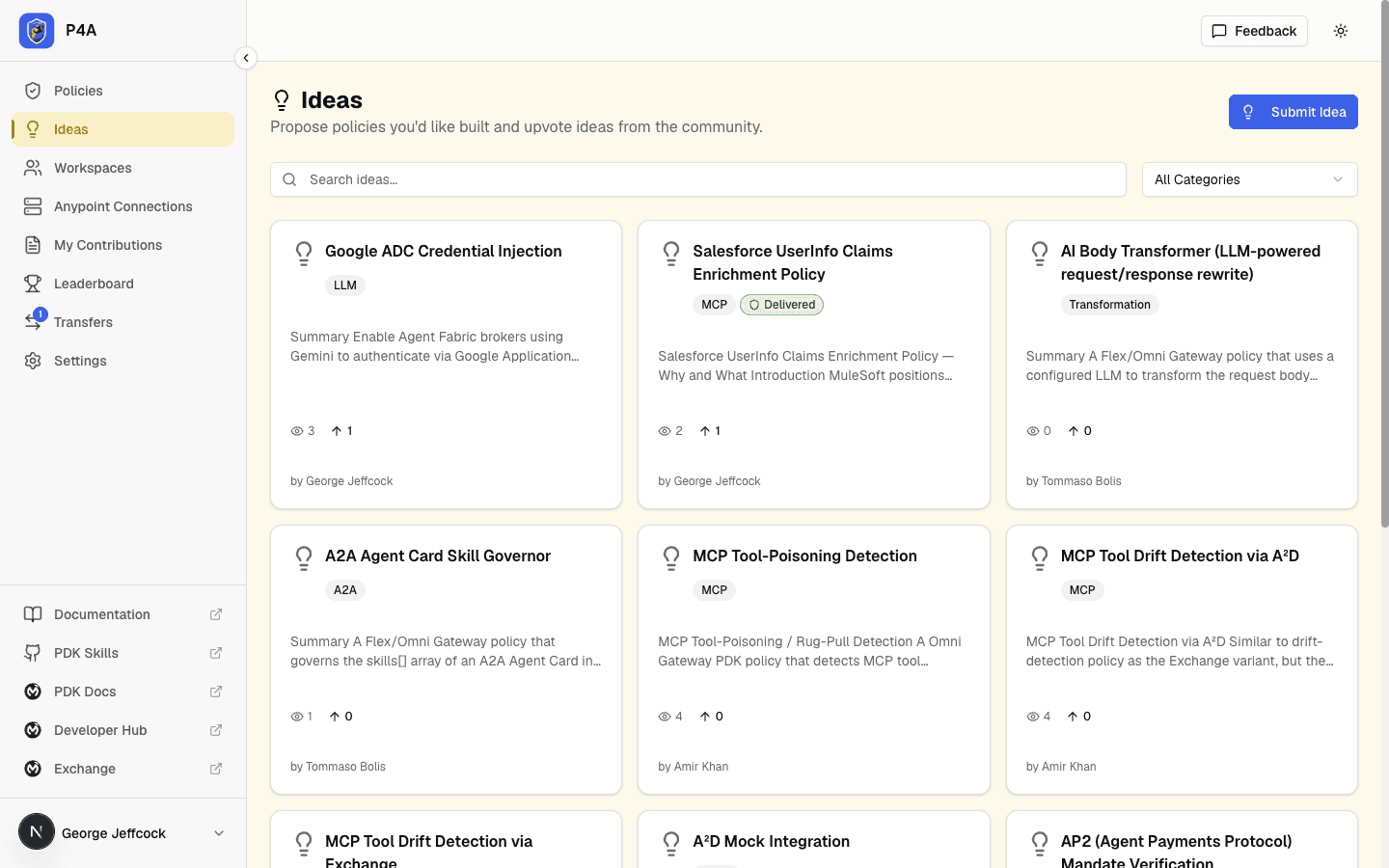The image size is (1389, 868).
Task: Navigate to My Contributions
Action: tap(123, 245)
